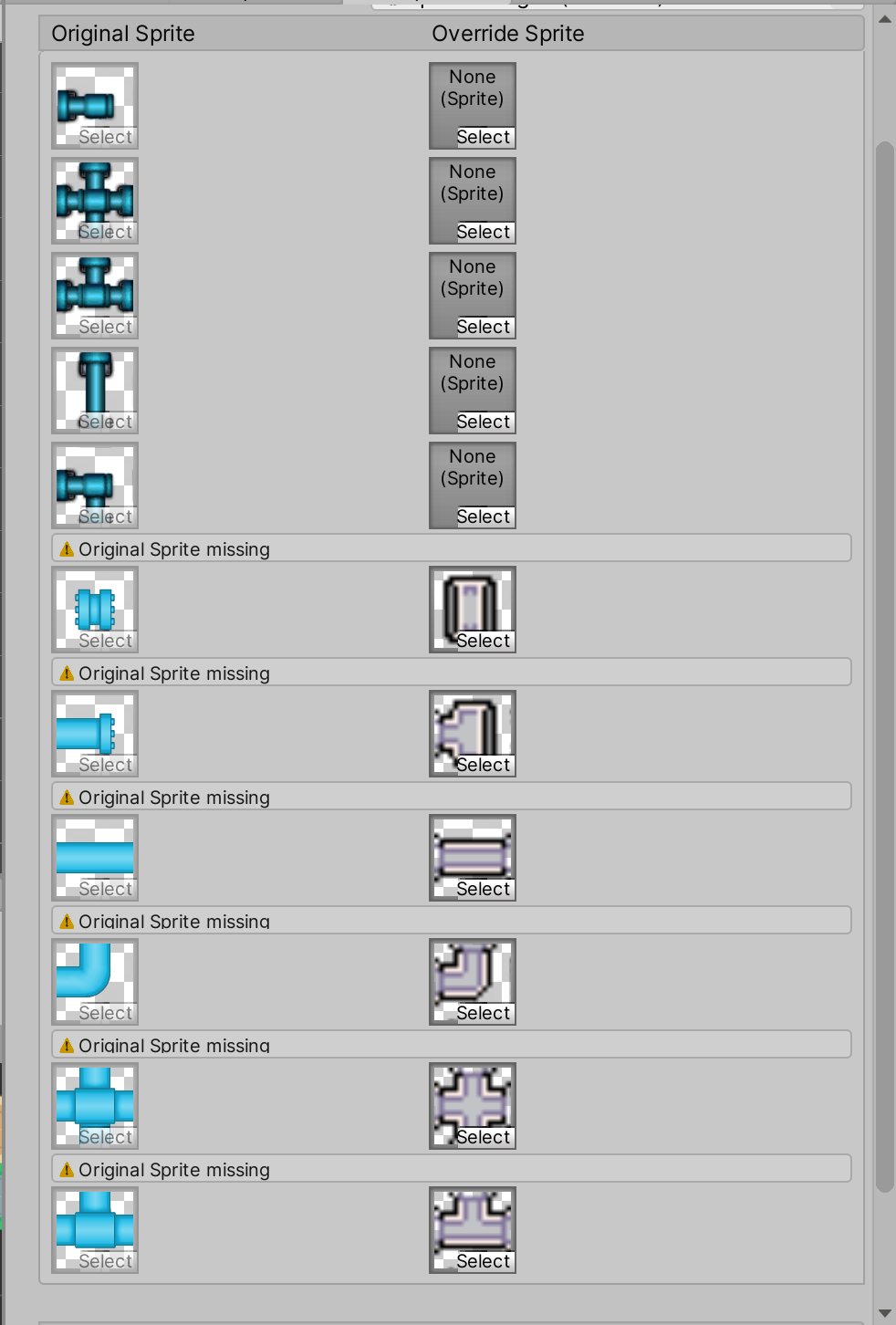The height and width of the screenshot is (1325, 896).
Task: Select the elbow pipe original sprite thumbnail
Action: (x=95, y=975)
